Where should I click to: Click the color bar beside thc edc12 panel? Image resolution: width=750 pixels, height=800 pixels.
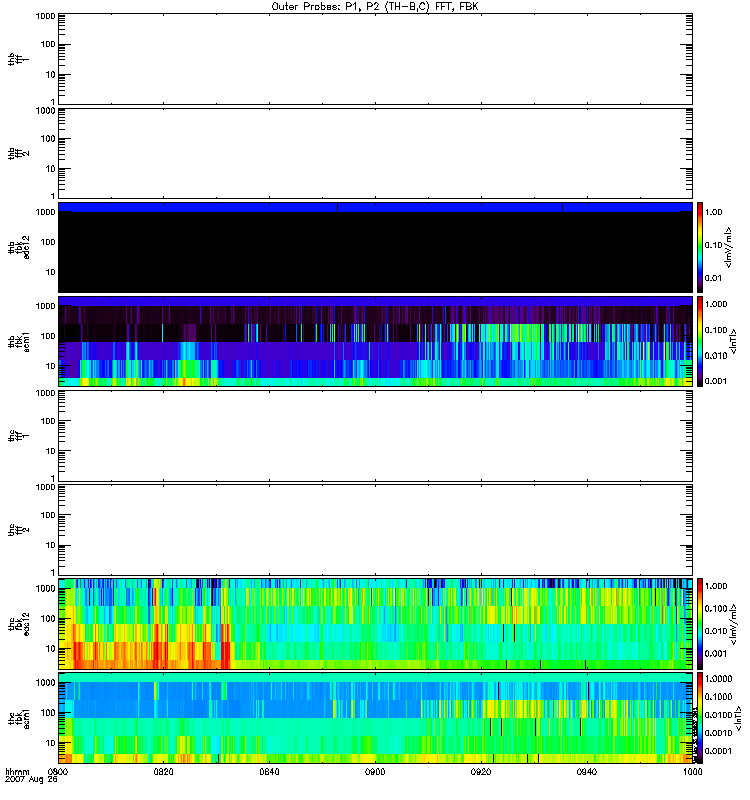[x=701, y=623]
